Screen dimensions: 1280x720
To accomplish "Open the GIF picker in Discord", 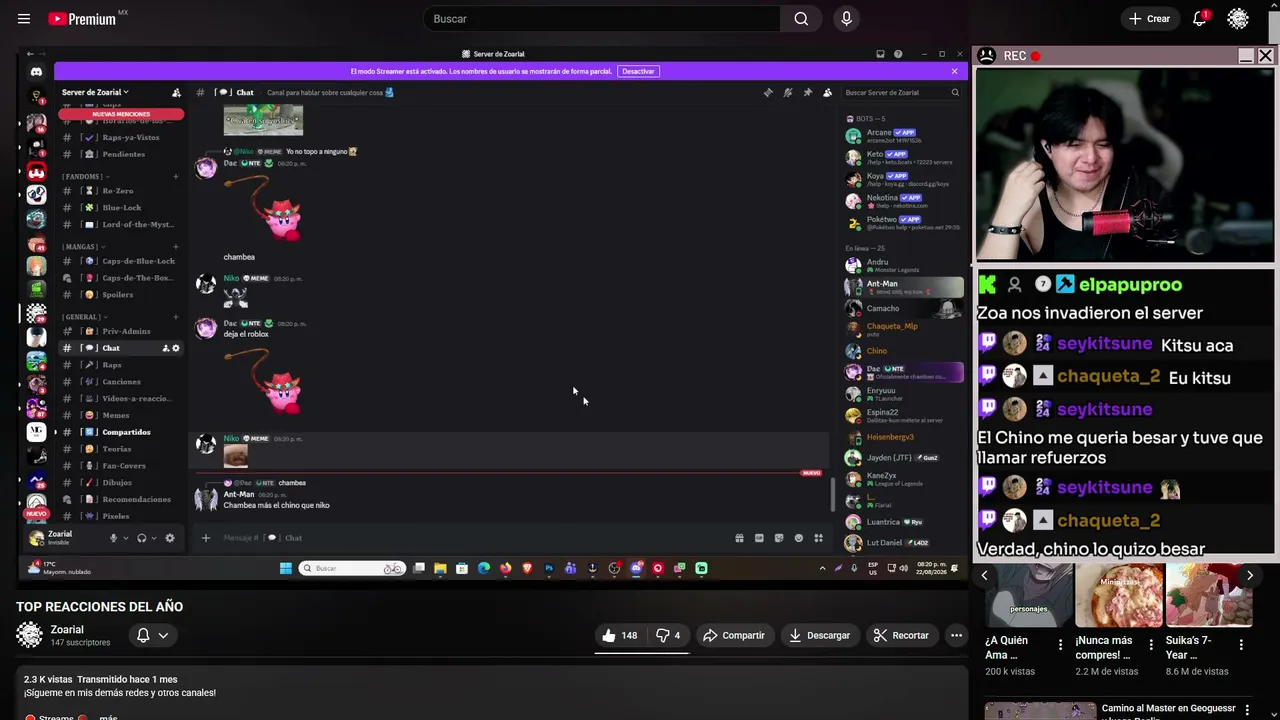I will [759, 538].
